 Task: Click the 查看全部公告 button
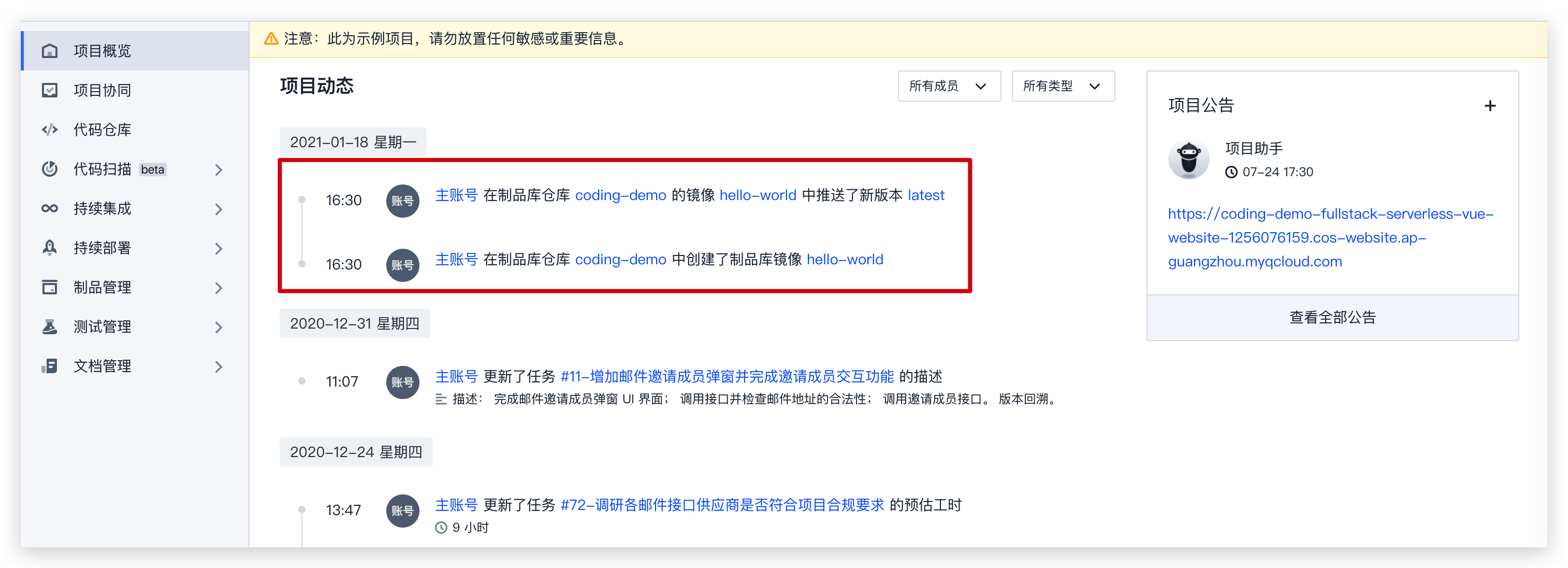pos(1332,318)
